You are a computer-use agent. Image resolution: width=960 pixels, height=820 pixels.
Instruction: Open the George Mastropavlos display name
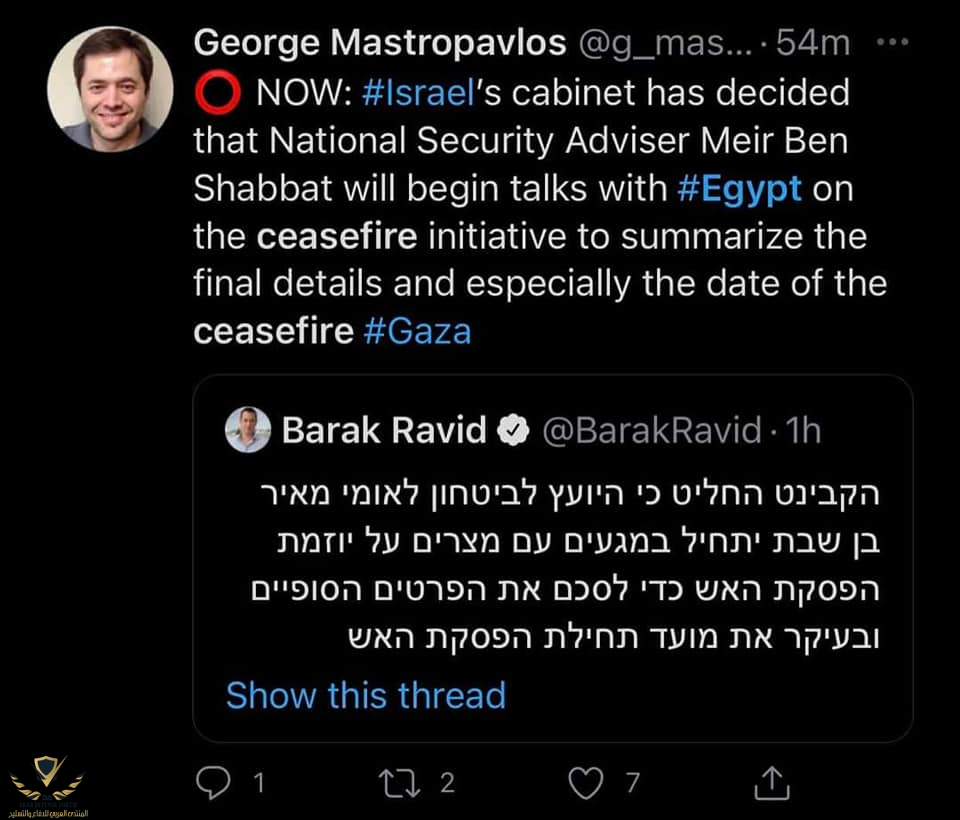click(380, 43)
